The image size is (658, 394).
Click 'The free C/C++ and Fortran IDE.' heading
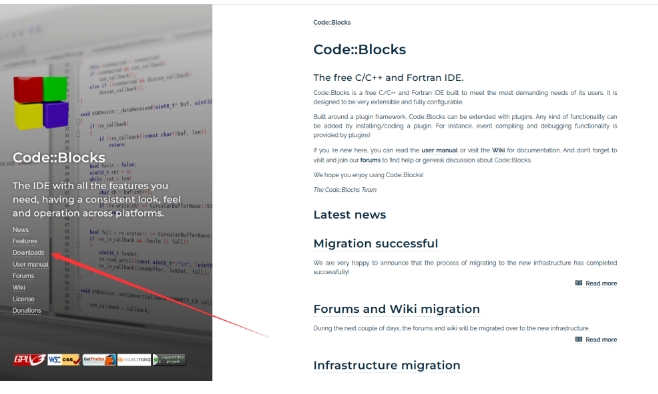point(388,78)
